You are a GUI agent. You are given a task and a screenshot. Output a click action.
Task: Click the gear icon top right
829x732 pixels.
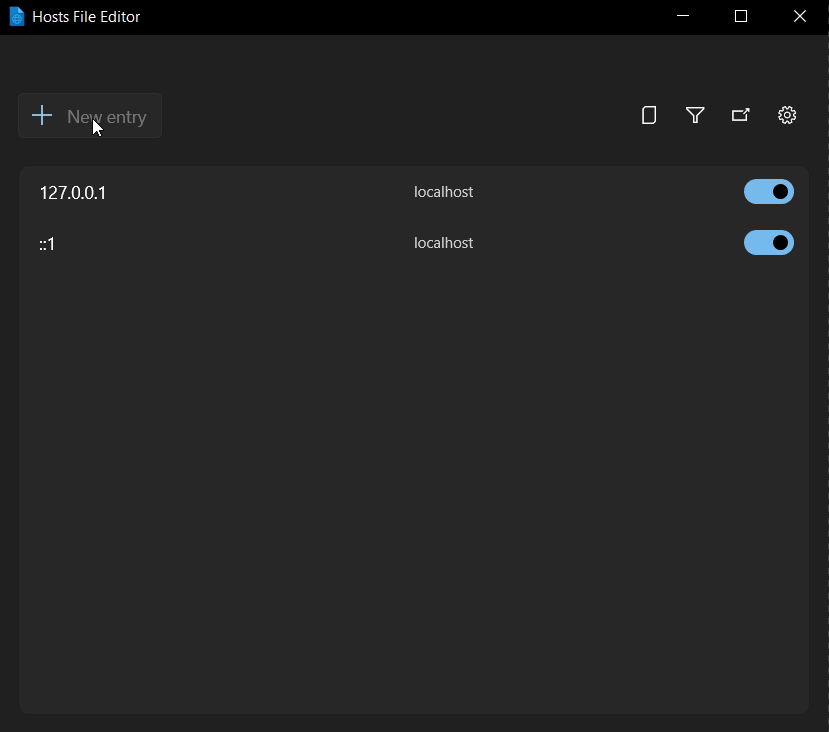(x=786, y=115)
